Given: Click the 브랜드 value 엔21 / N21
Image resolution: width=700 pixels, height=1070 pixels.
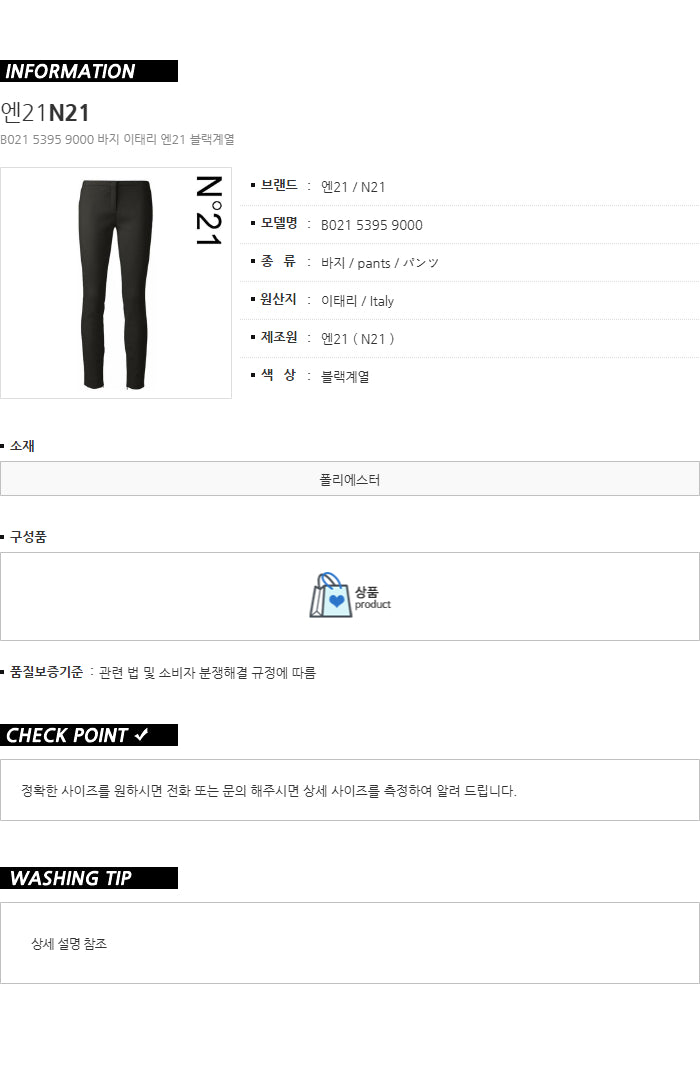Looking at the screenshot, I should coord(353,187).
